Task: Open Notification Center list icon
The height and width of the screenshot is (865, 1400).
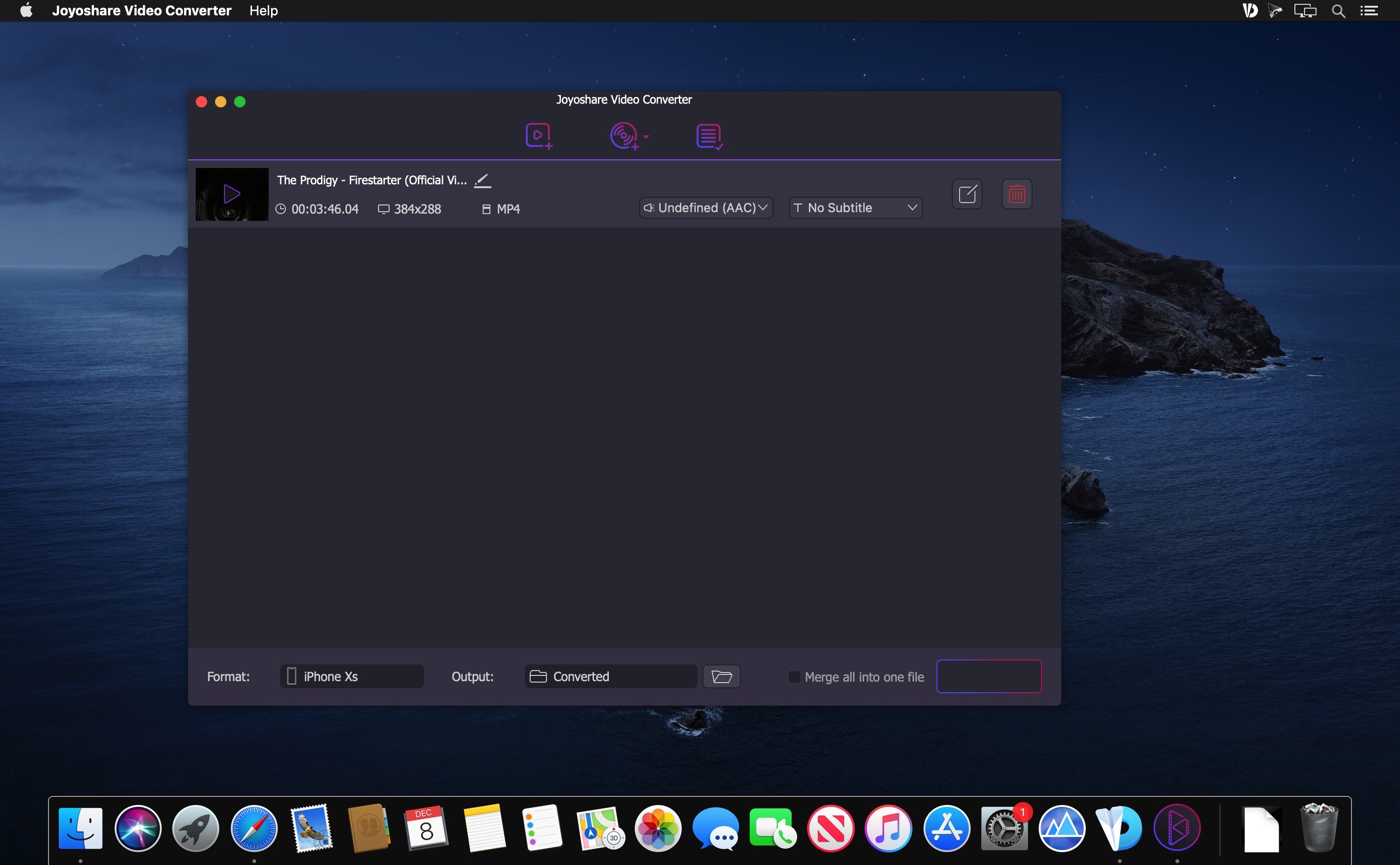Action: [1369, 11]
